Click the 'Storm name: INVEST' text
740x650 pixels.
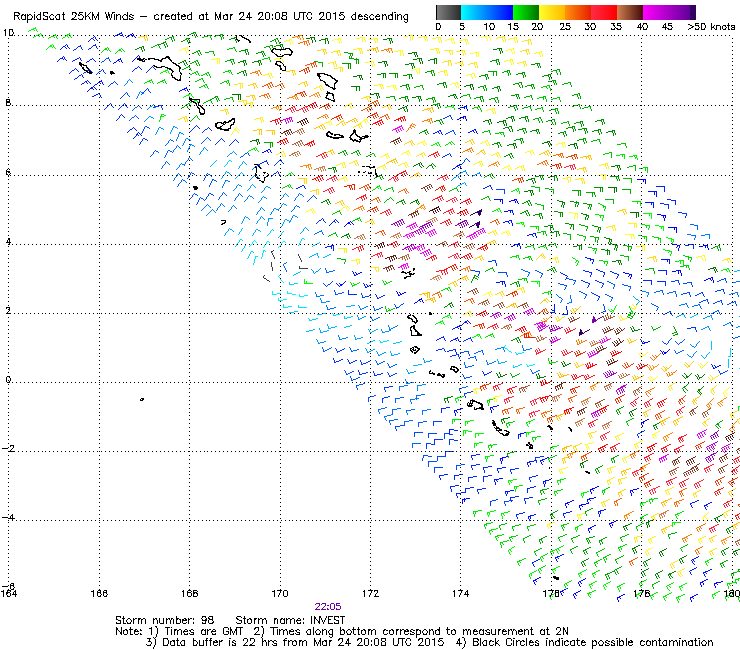point(290,620)
